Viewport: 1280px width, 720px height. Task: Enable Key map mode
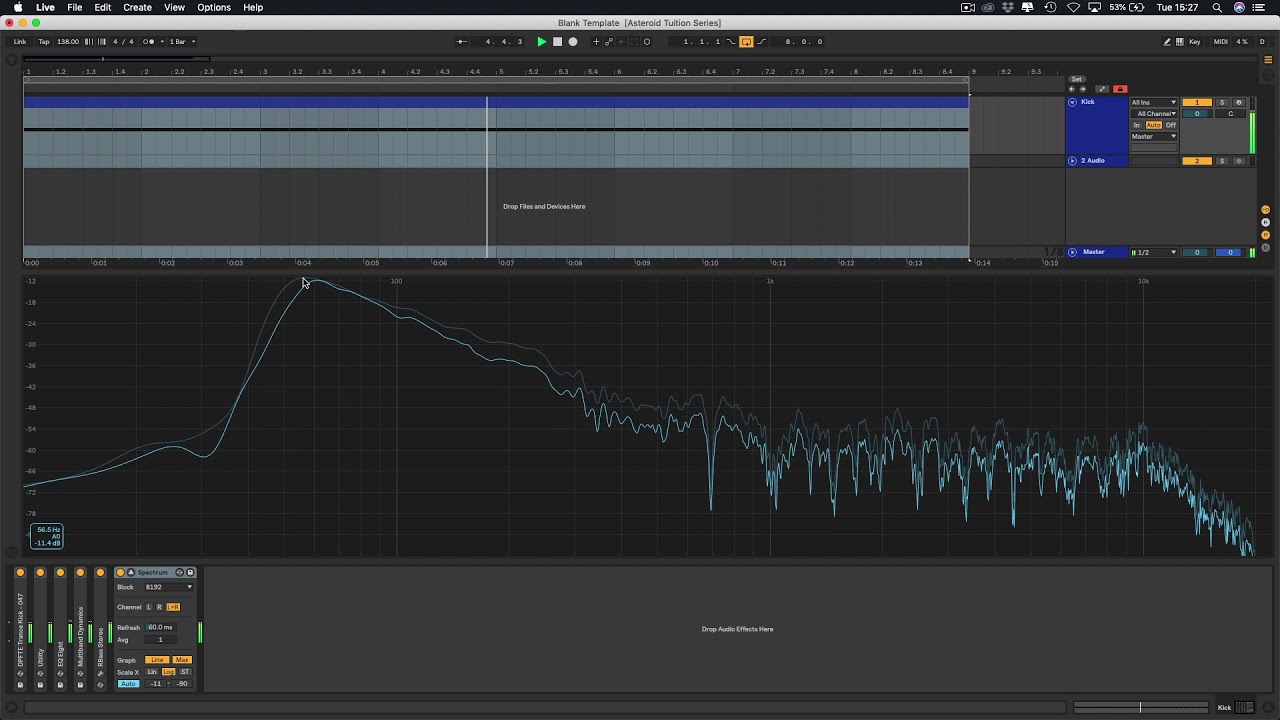(x=1195, y=42)
